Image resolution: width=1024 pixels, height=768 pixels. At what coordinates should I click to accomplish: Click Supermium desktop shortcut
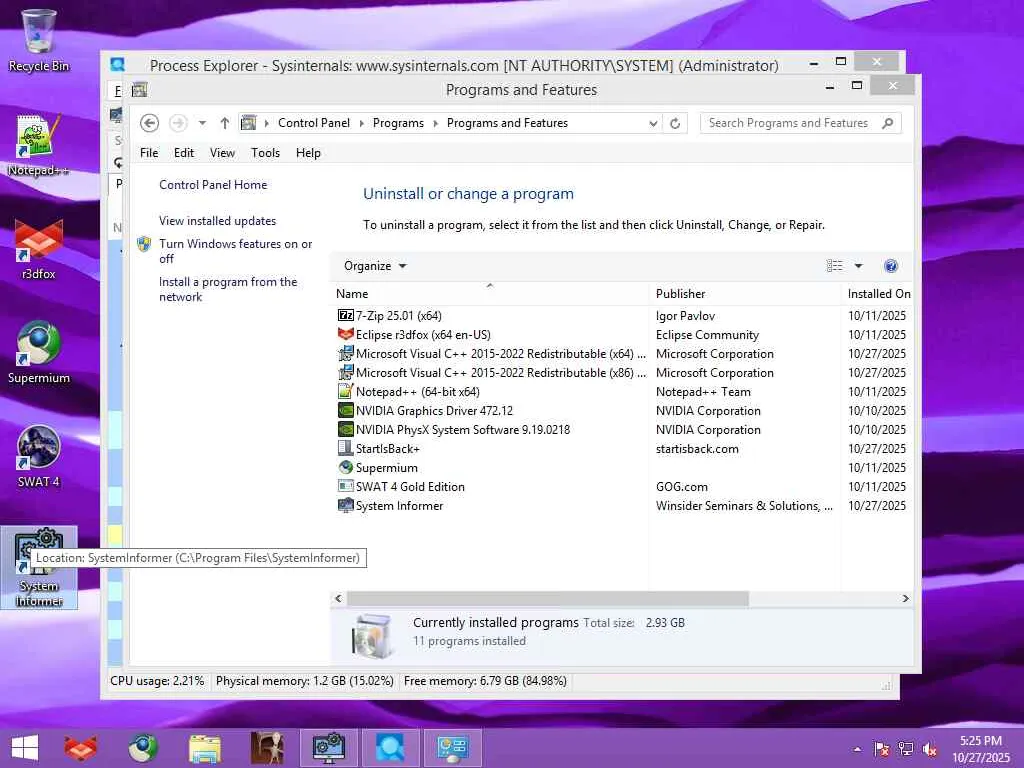(39, 353)
